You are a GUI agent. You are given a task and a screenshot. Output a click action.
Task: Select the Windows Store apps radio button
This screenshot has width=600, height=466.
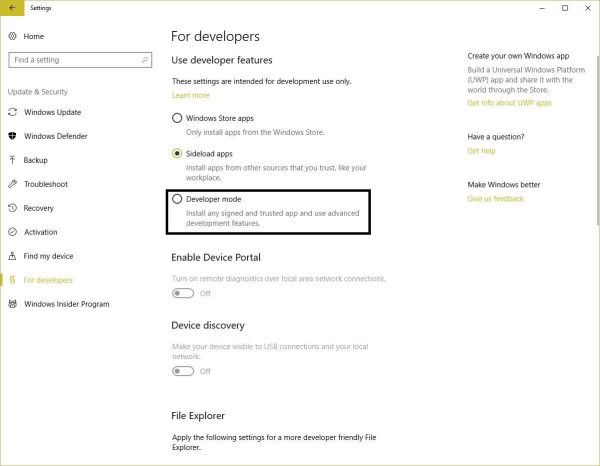click(x=177, y=118)
